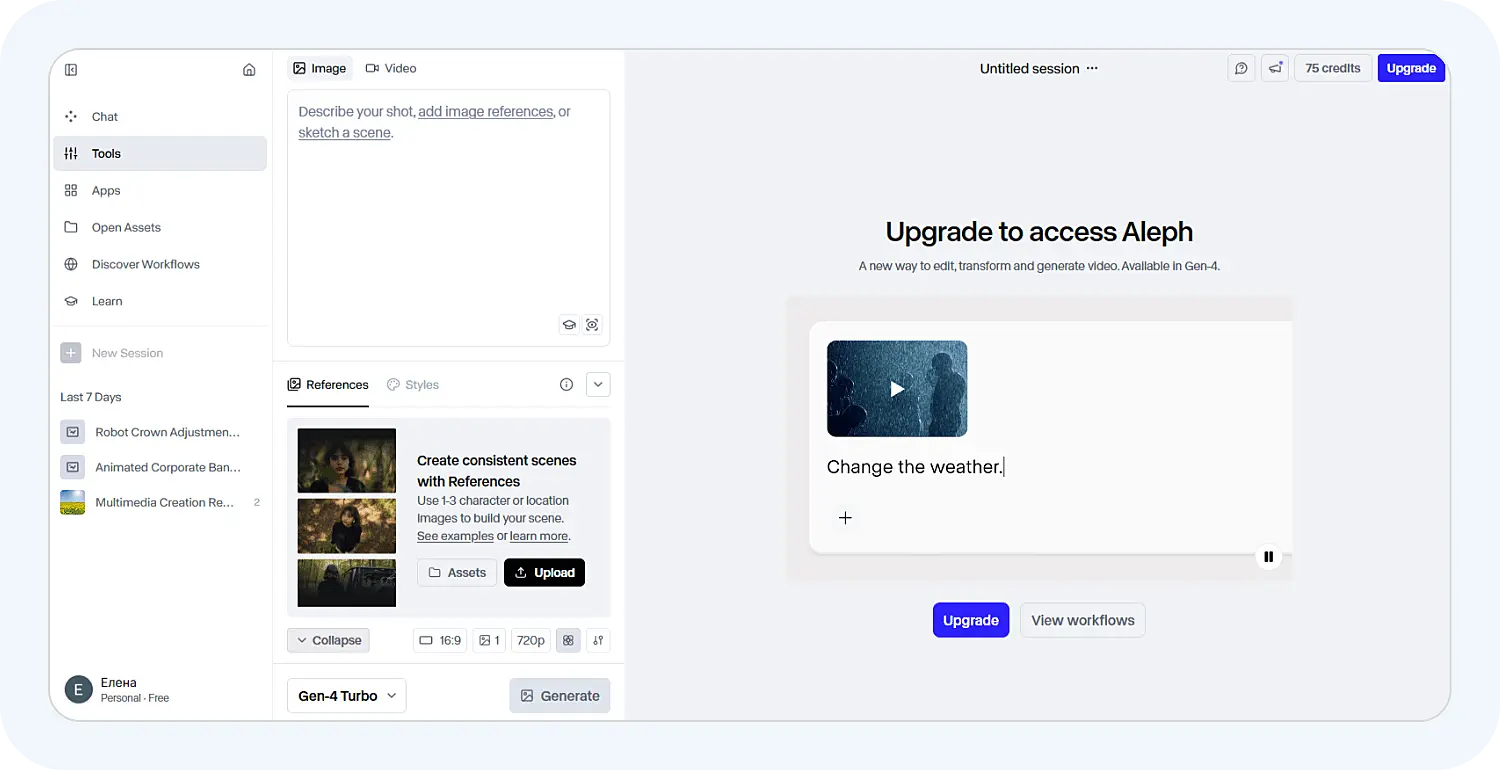1500x770 pixels.
Task: Open the Gen-4 Turbo model dropdown
Action: [x=346, y=696]
